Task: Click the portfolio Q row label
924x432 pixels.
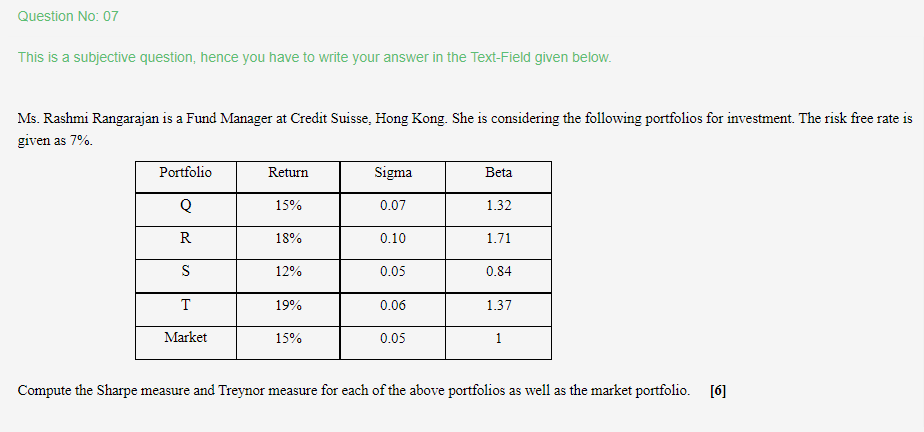Action: 186,206
